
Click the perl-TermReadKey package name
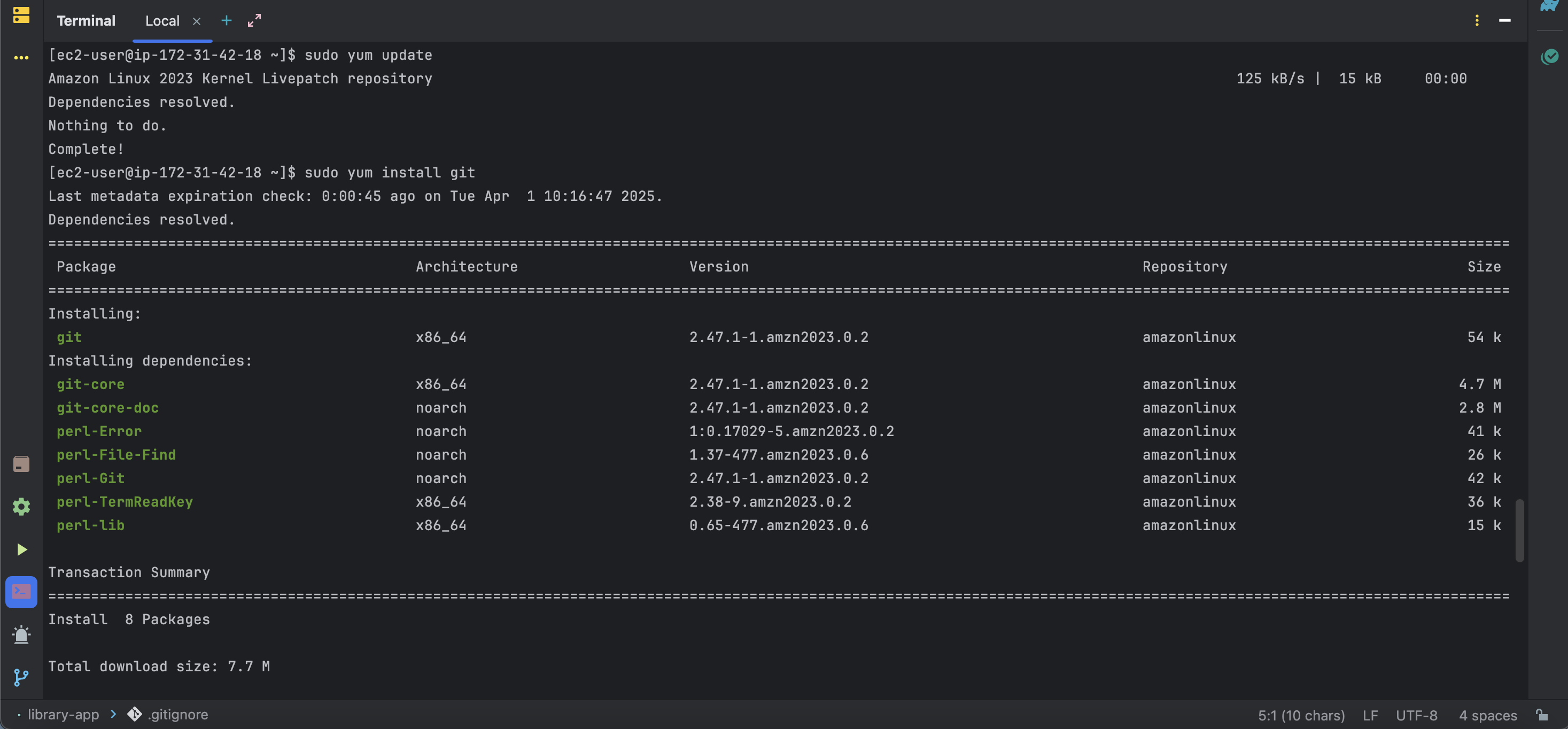[125, 502]
